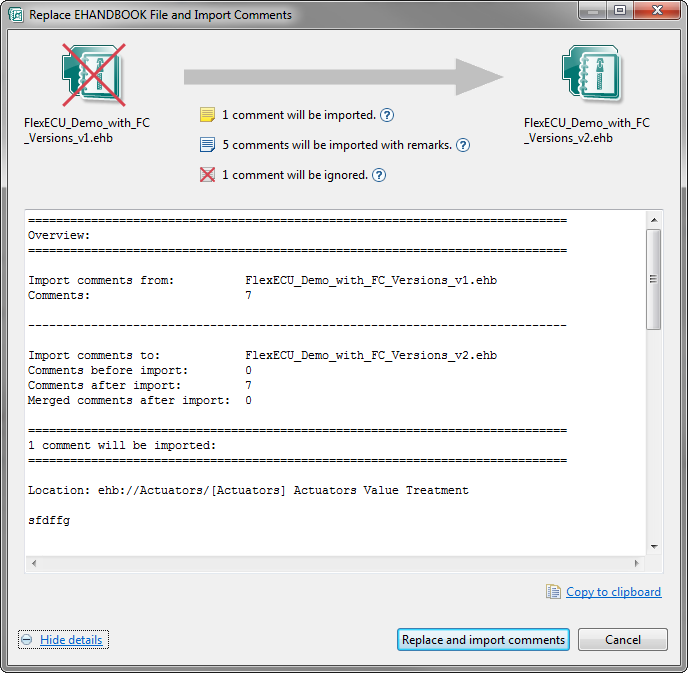Click the blue comments with remarks icon
The width and height of the screenshot is (688, 673).
point(208,145)
